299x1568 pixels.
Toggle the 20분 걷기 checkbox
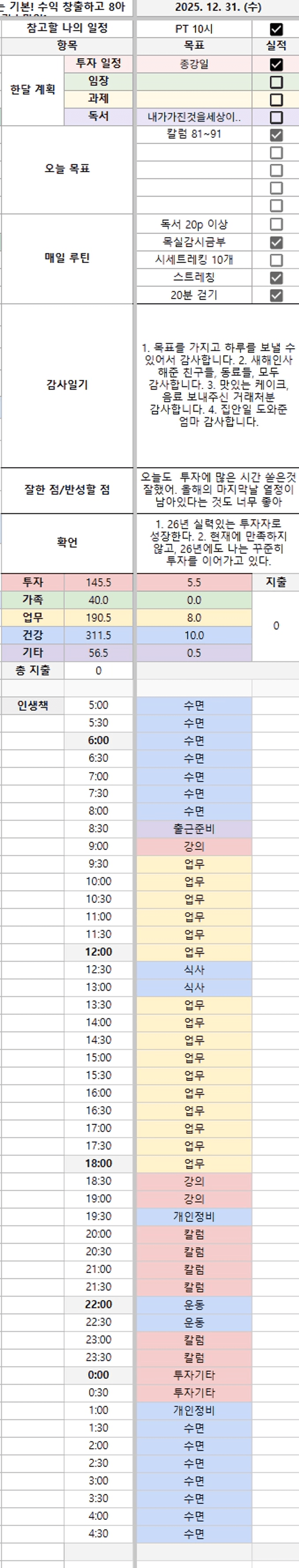point(276,295)
